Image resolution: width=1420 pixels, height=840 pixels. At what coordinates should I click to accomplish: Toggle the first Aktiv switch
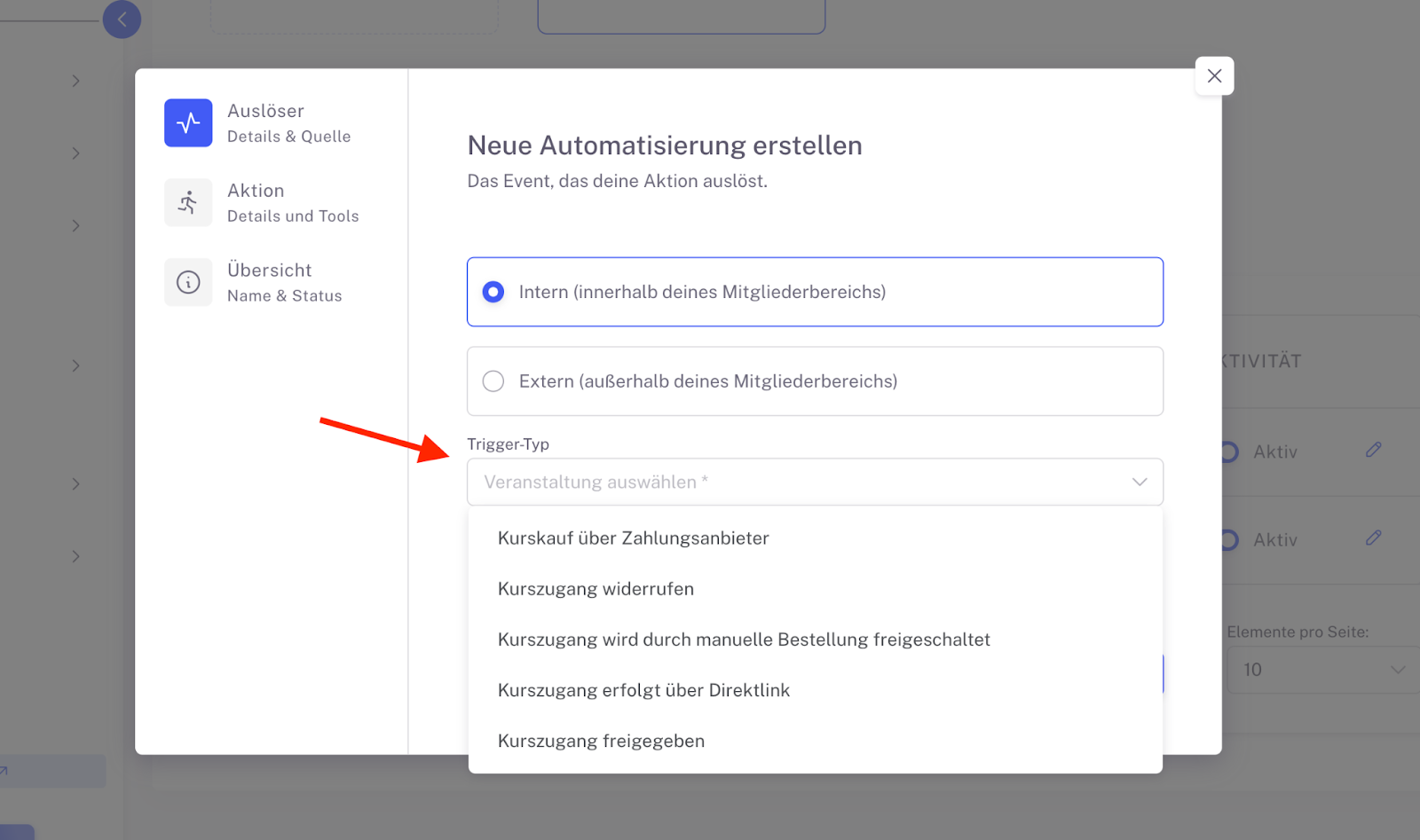pos(1229,451)
